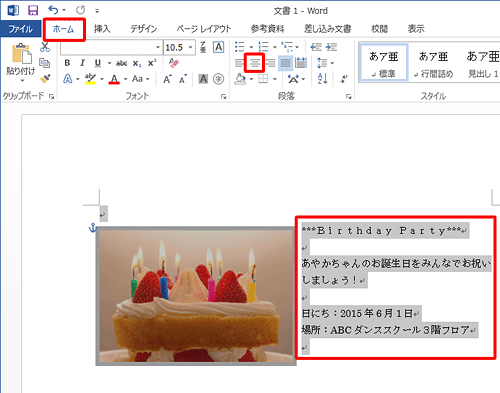Click the Borders grid icon

pyautogui.click(x=263, y=79)
